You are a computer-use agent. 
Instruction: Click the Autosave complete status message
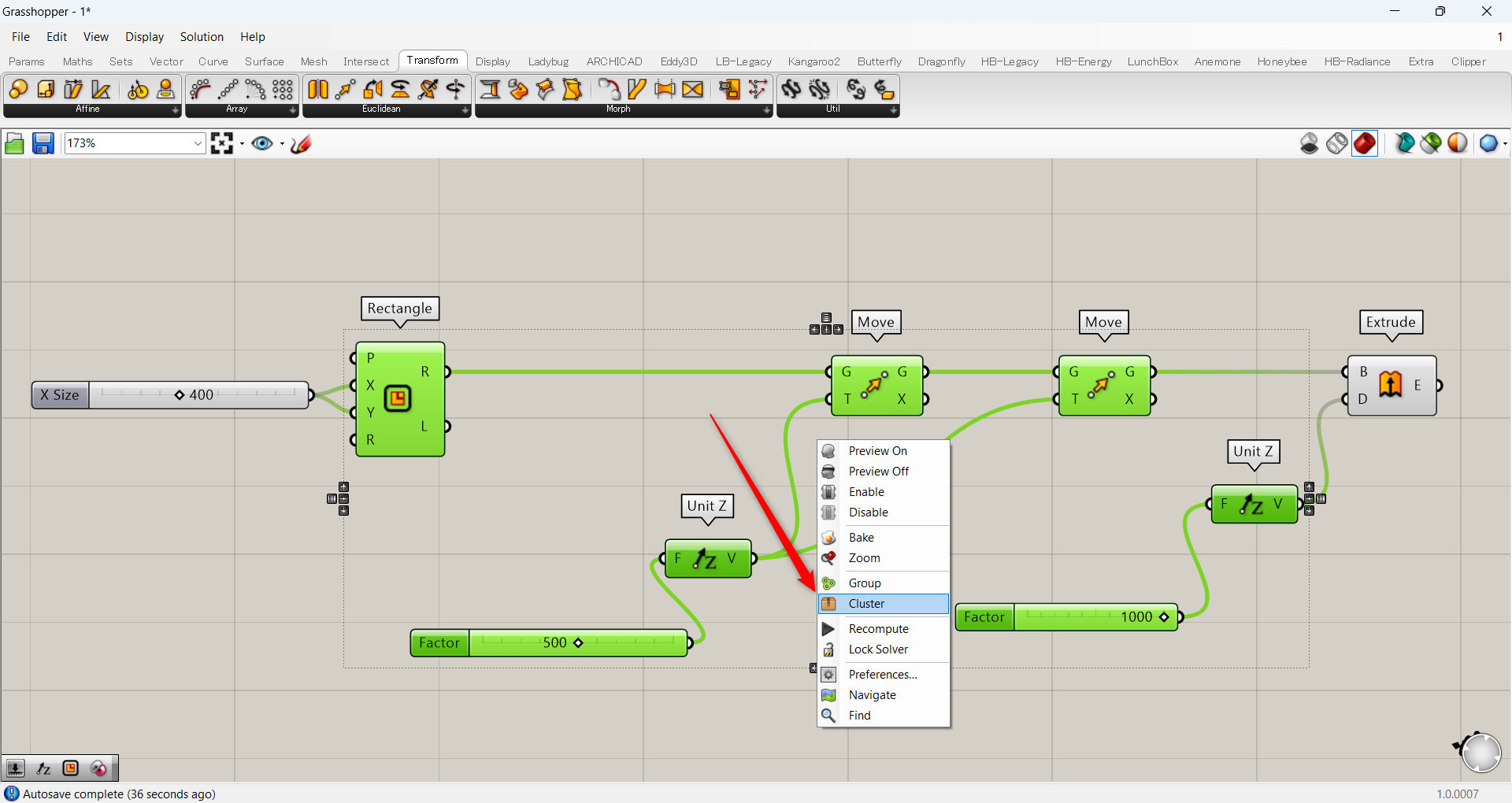pyautogui.click(x=119, y=794)
